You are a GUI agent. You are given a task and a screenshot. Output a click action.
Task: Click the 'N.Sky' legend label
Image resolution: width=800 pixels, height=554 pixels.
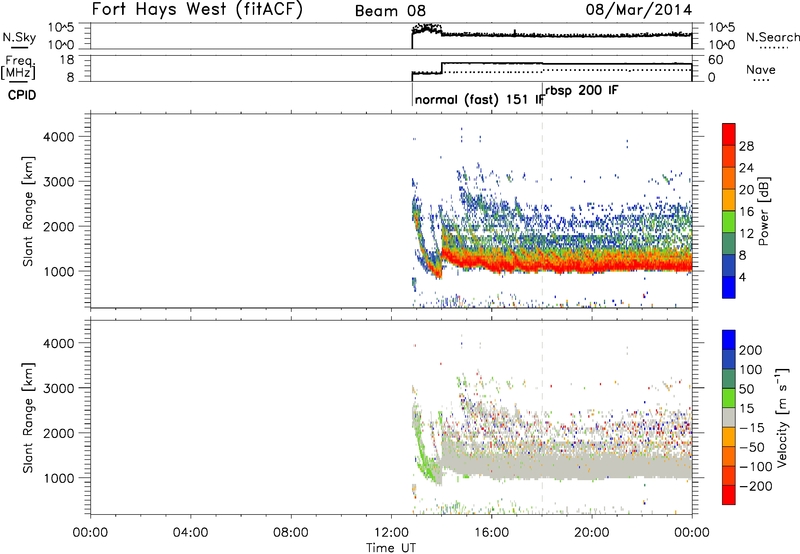click(19, 37)
